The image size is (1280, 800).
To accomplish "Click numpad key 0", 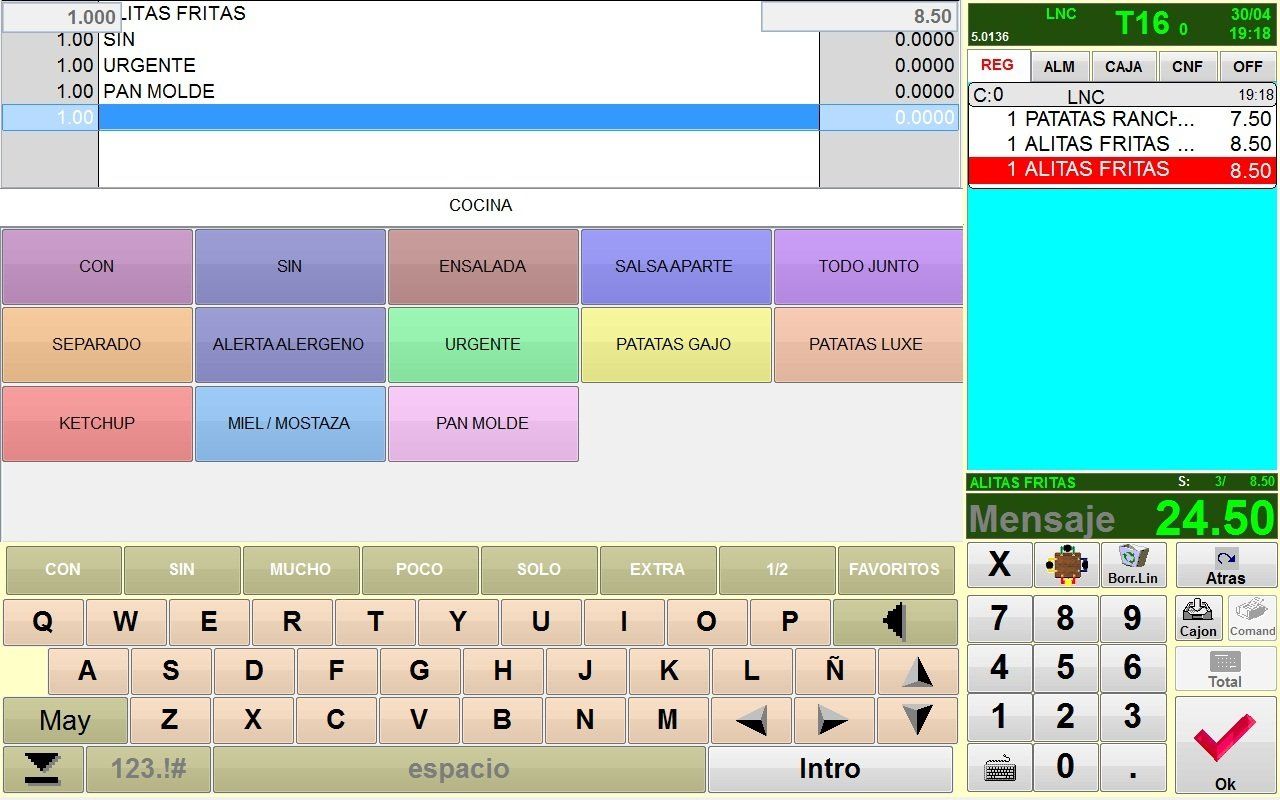I will [1065, 768].
